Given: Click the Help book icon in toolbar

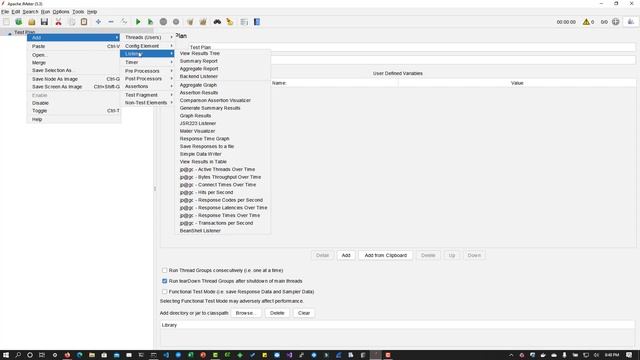Looking at the screenshot, I should pyautogui.click(x=257, y=22).
